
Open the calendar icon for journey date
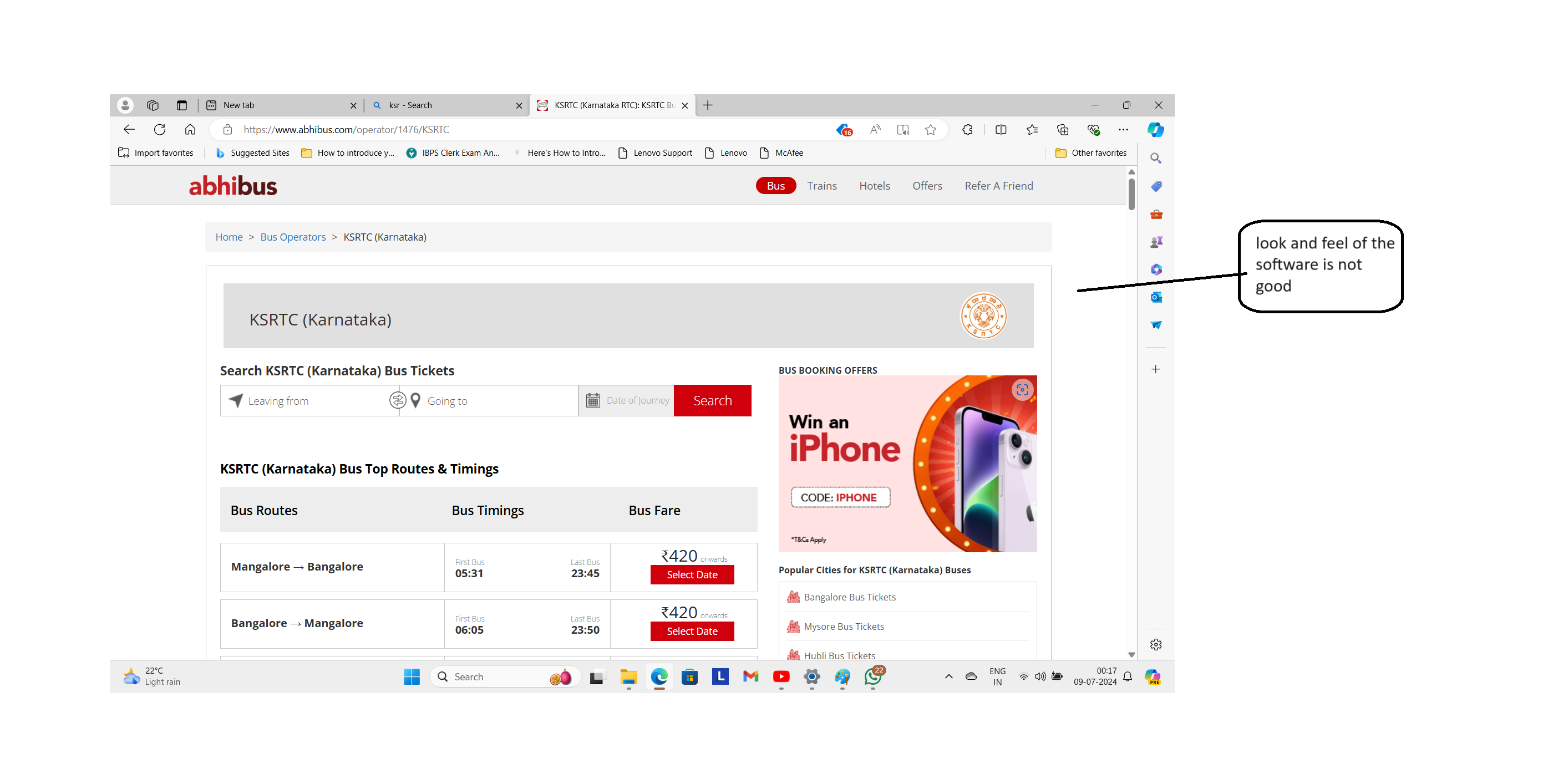pos(592,400)
